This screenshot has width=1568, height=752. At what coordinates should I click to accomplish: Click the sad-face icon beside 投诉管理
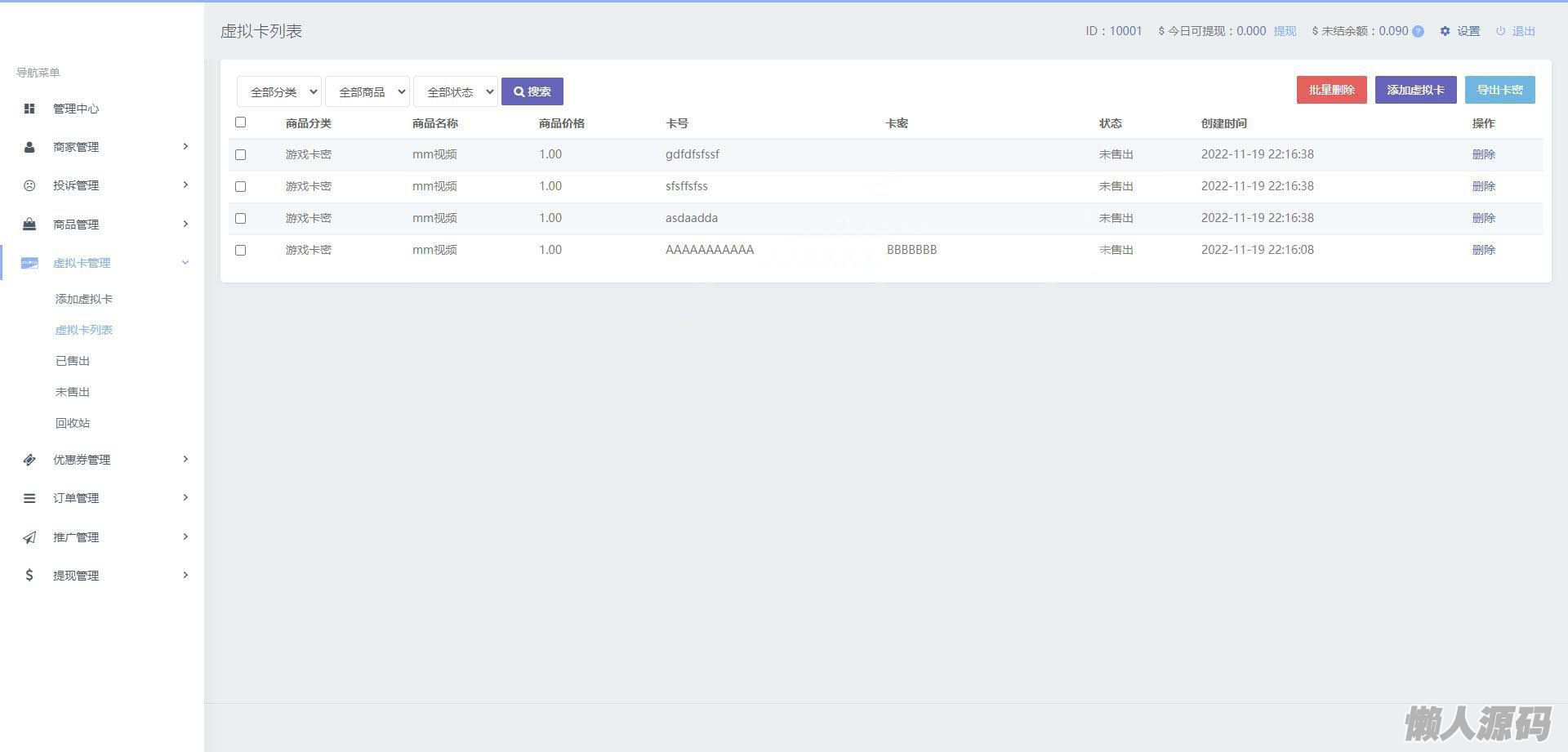tap(29, 185)
